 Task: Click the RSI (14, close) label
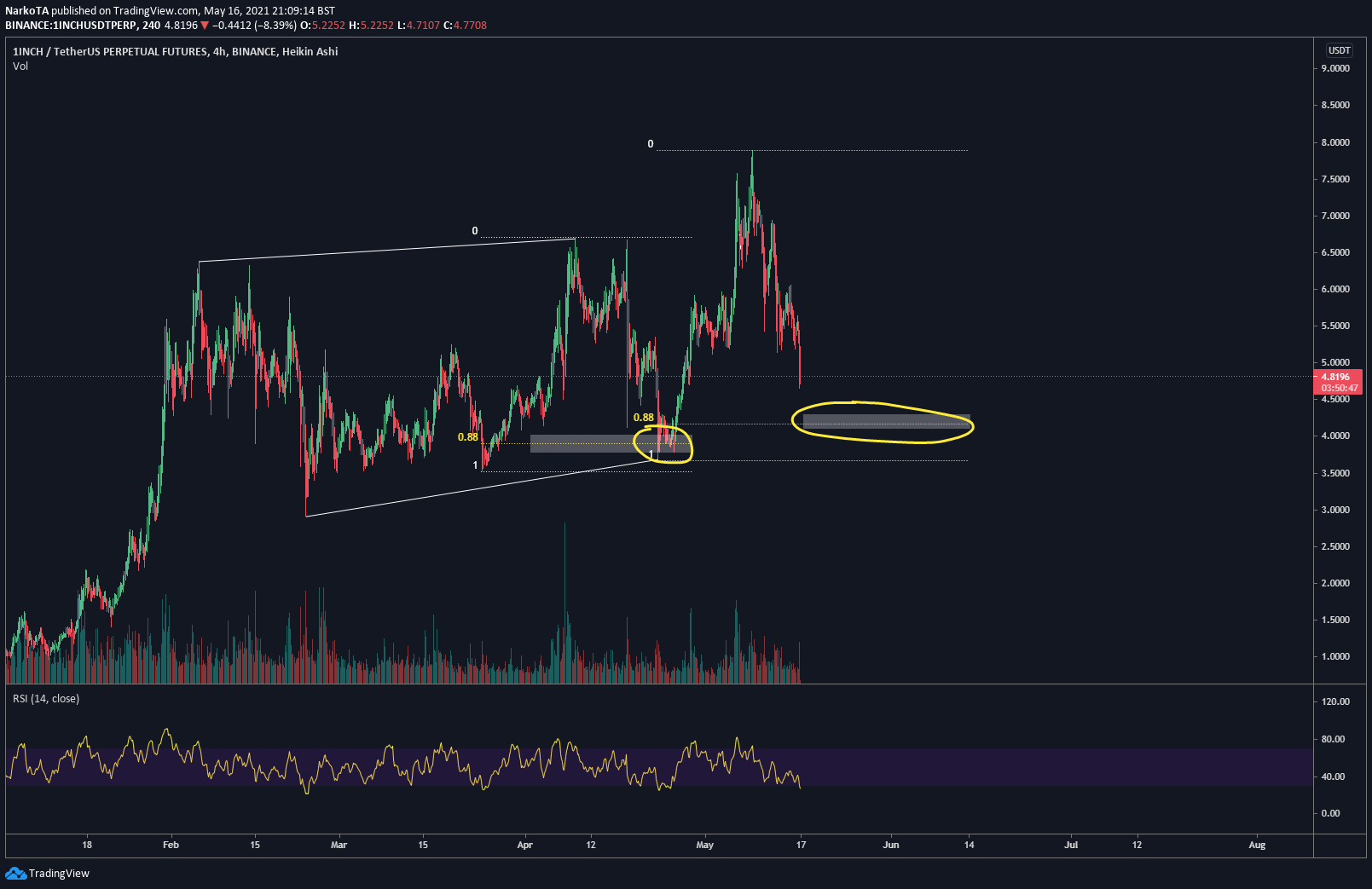46,698
